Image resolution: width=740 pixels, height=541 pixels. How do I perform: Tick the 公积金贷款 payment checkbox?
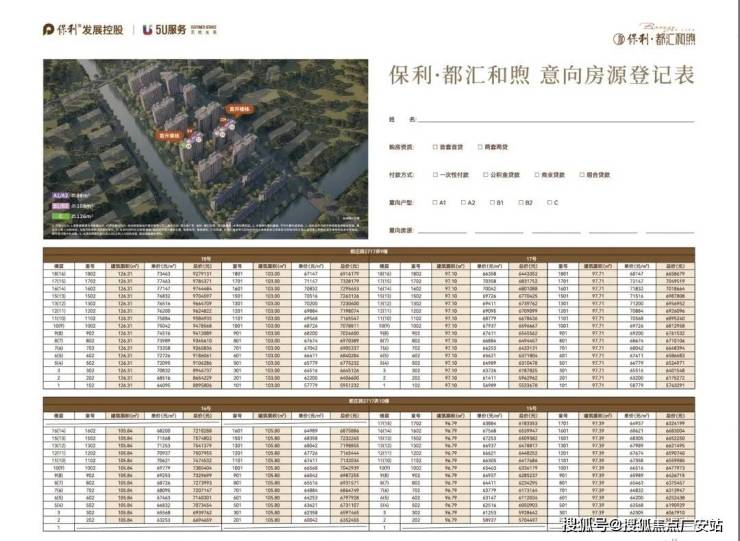tap(486, 175)
